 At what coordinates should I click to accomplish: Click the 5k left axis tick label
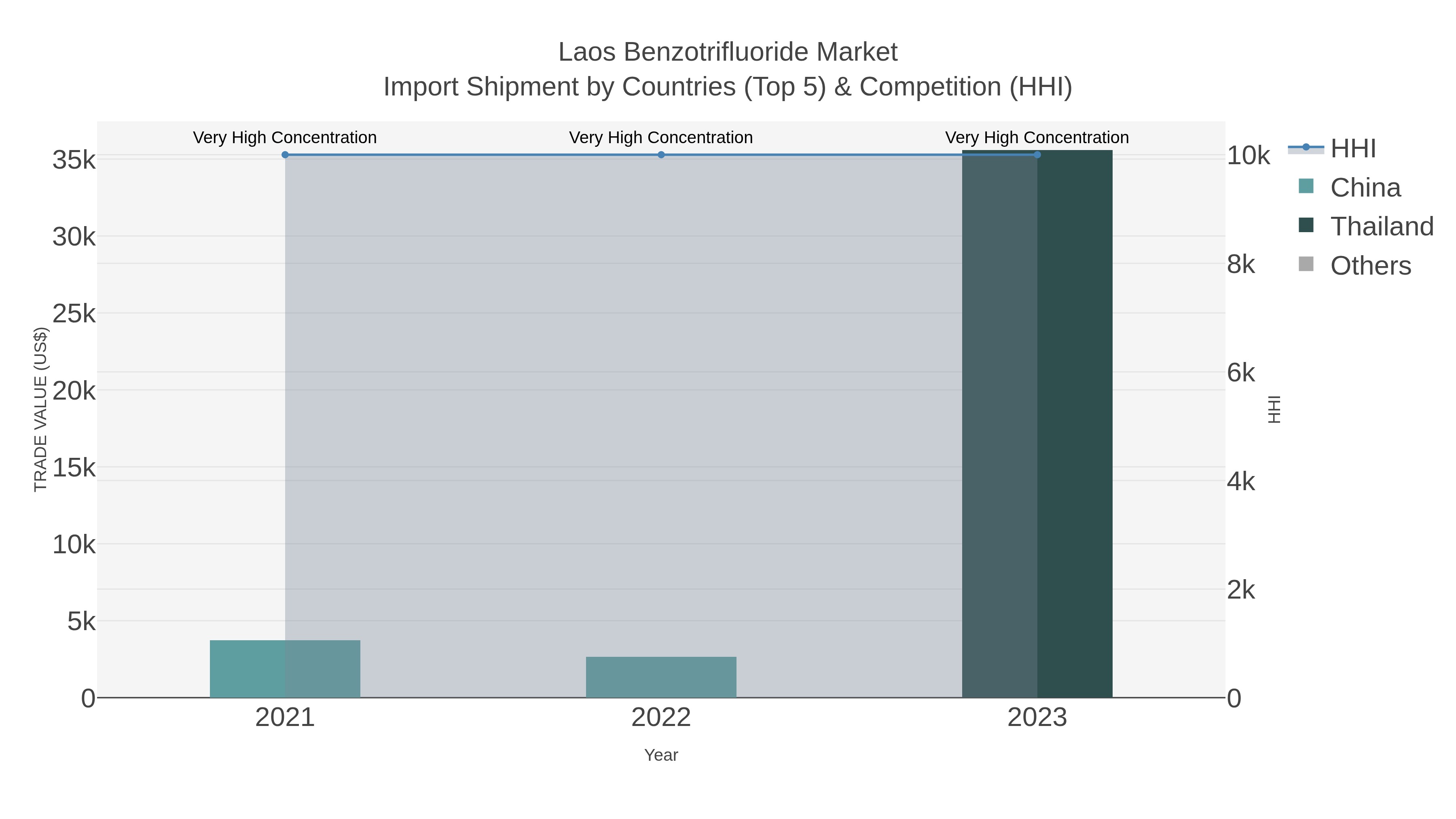point(81,621)
